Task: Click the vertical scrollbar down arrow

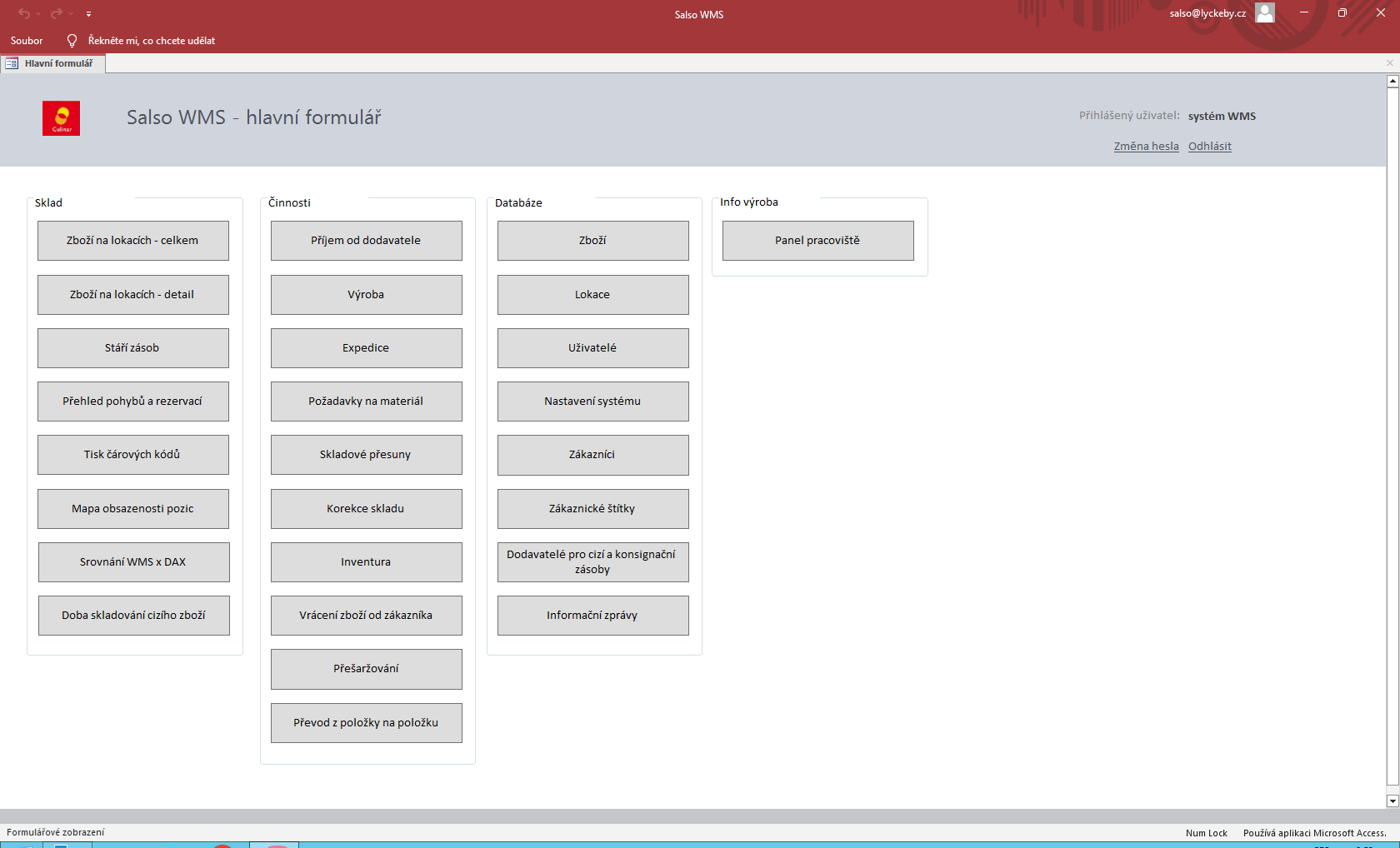Action: [x=1392, y=801]
